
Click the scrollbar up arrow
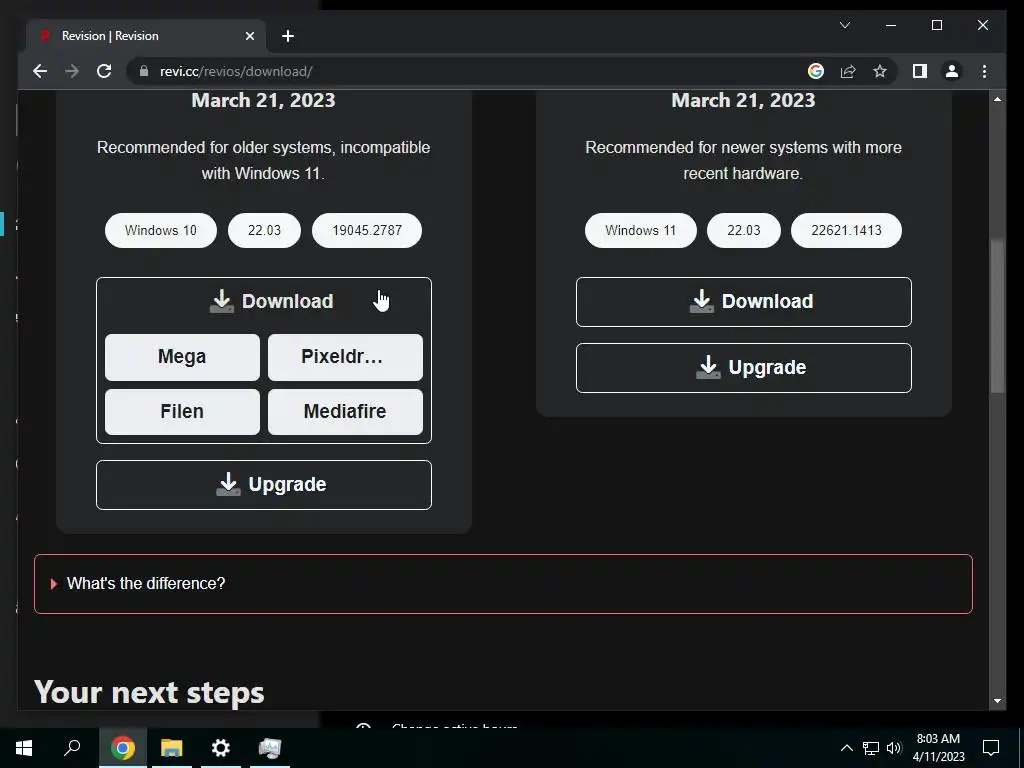point(997,99)
